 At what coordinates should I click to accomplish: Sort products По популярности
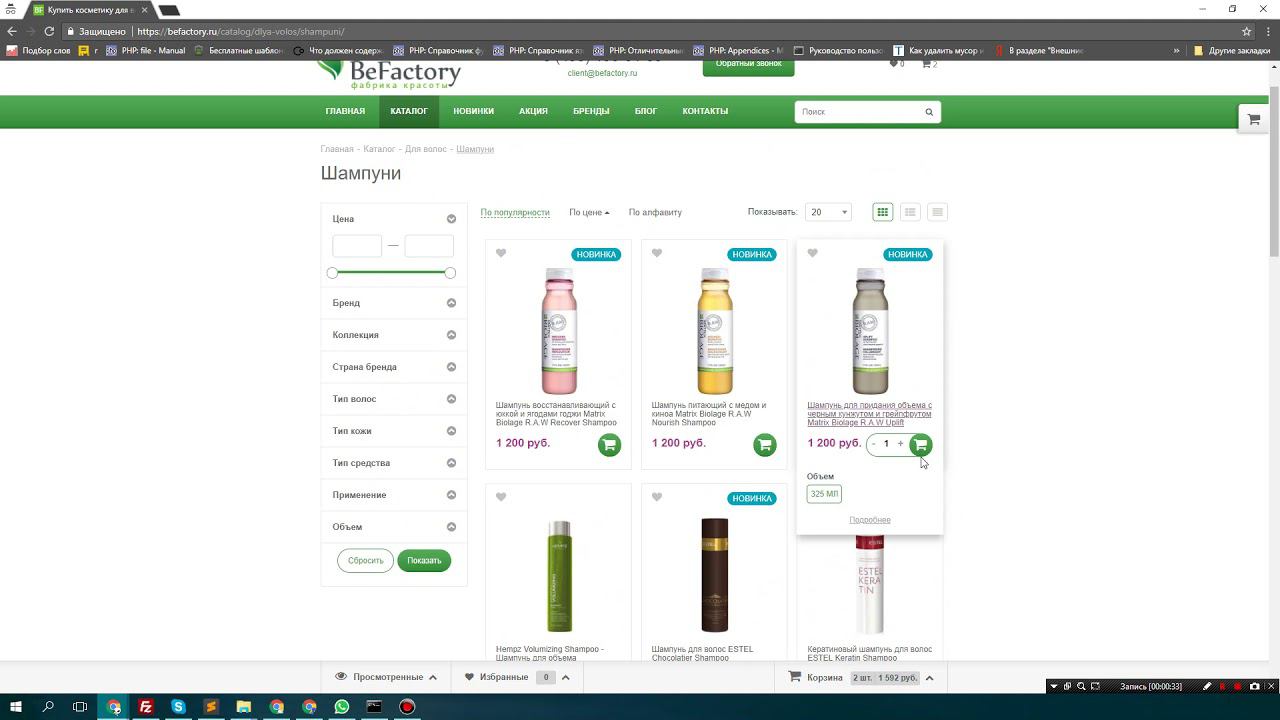515,212
